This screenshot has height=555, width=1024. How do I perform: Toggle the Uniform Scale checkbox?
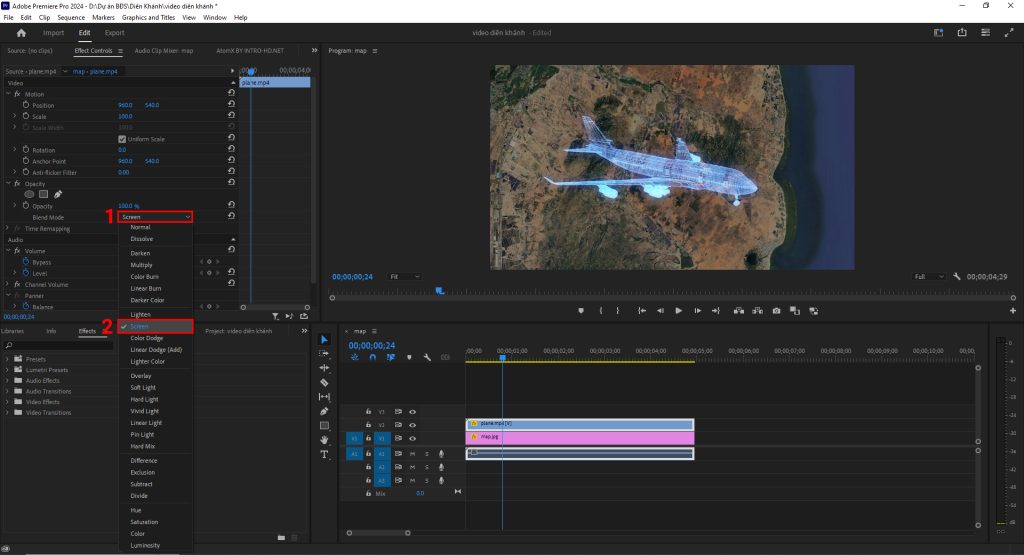tap(123, 139)
